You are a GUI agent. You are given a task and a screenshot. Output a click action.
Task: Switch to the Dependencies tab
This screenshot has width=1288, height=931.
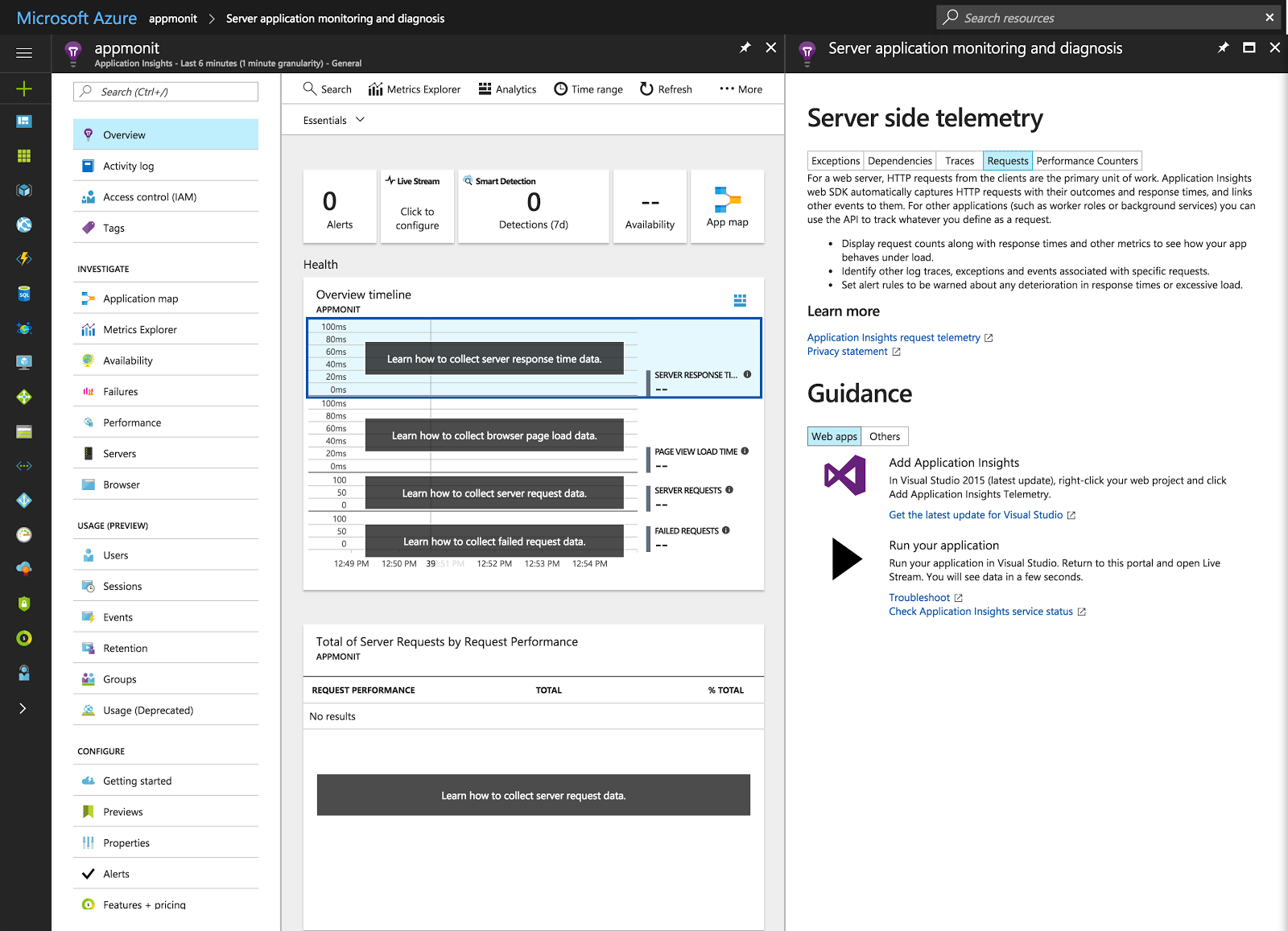[900, 161]
